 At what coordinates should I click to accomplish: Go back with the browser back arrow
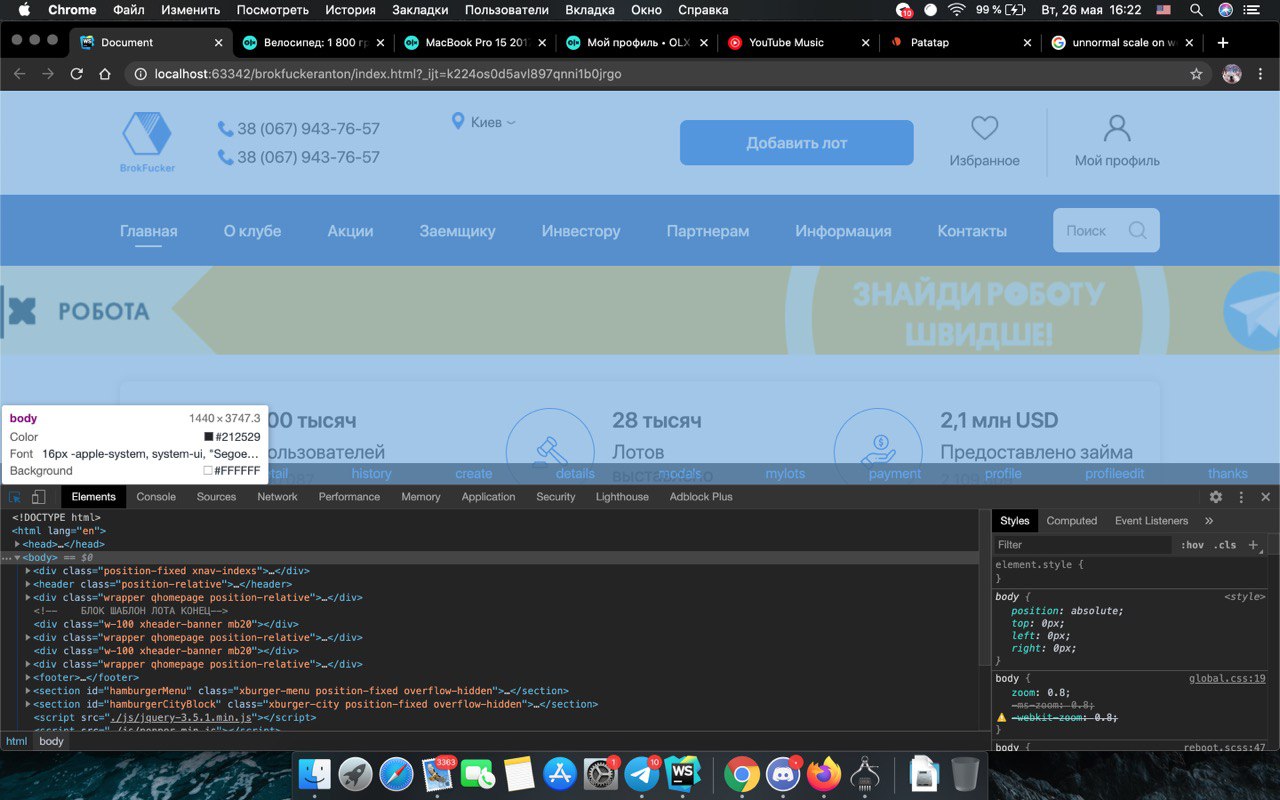pos(20,74)
